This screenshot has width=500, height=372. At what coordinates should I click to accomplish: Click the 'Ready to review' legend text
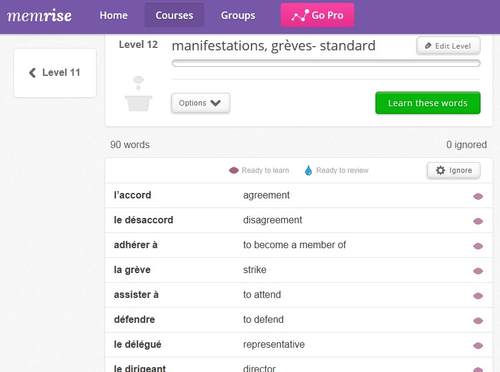pyautogui.click(x=342, y=170)
